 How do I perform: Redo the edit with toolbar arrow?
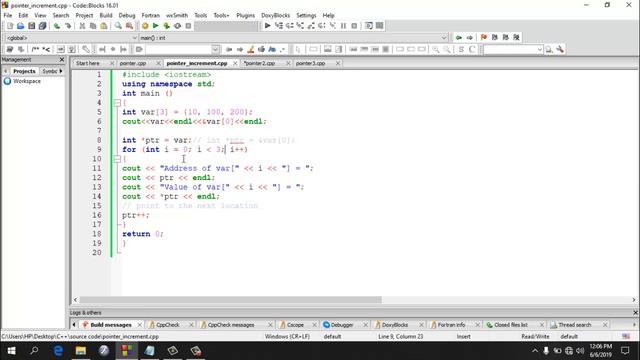68,26
